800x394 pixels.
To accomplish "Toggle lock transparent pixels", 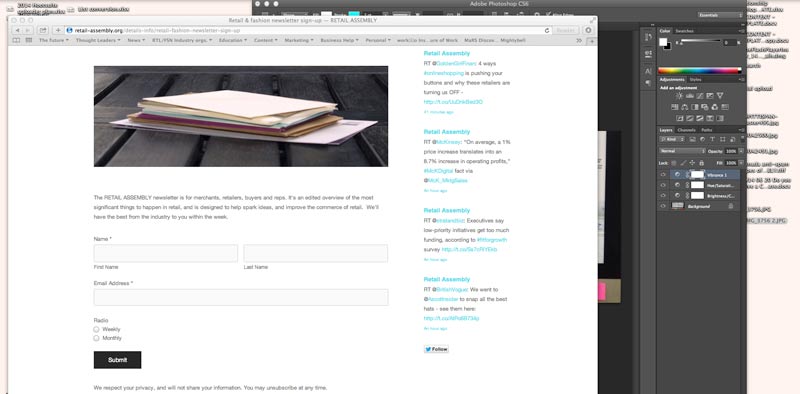I will click(x=674, y=163).
